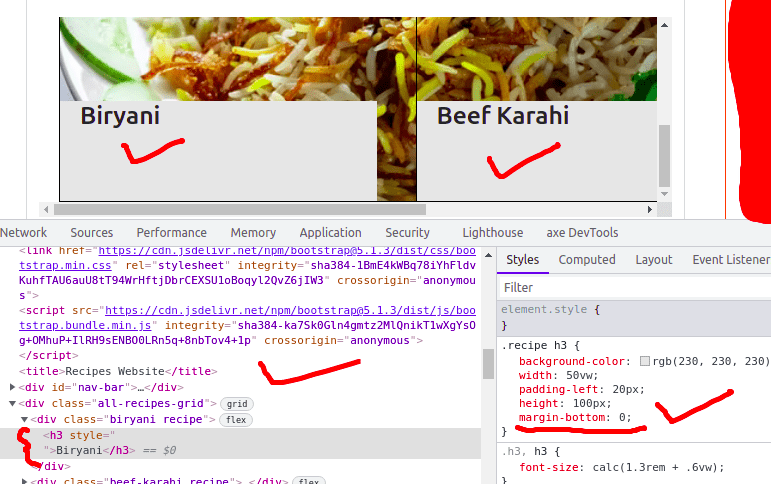
Task: Click the .recipe h3 selector
Action: (x=534, y=345)
